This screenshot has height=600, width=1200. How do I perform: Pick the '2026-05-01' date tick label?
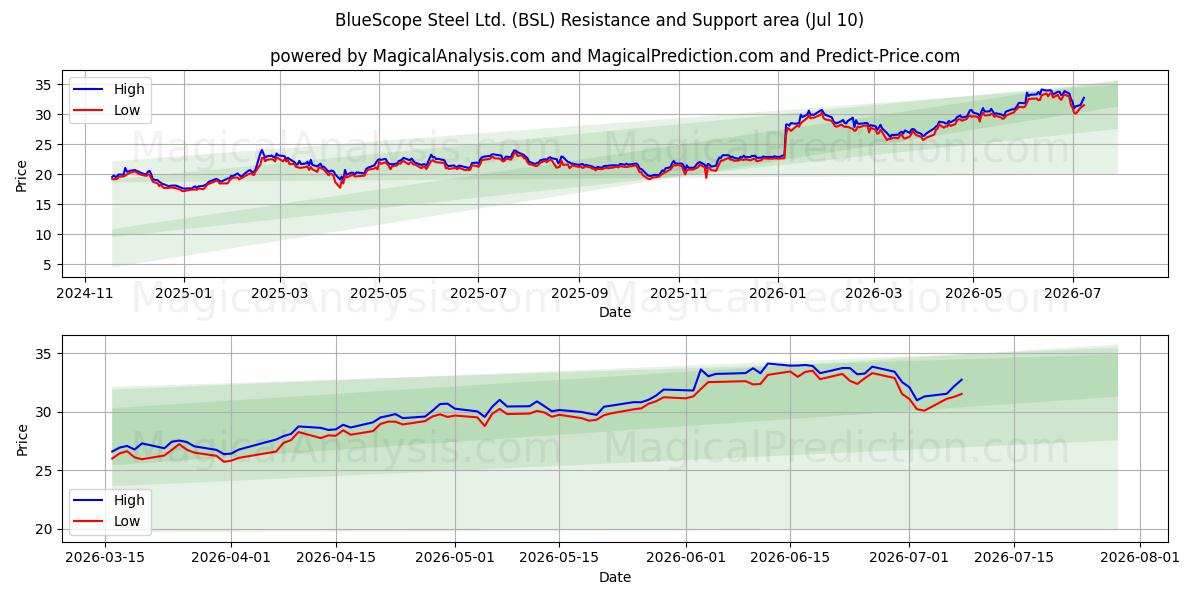coord(455,559)
